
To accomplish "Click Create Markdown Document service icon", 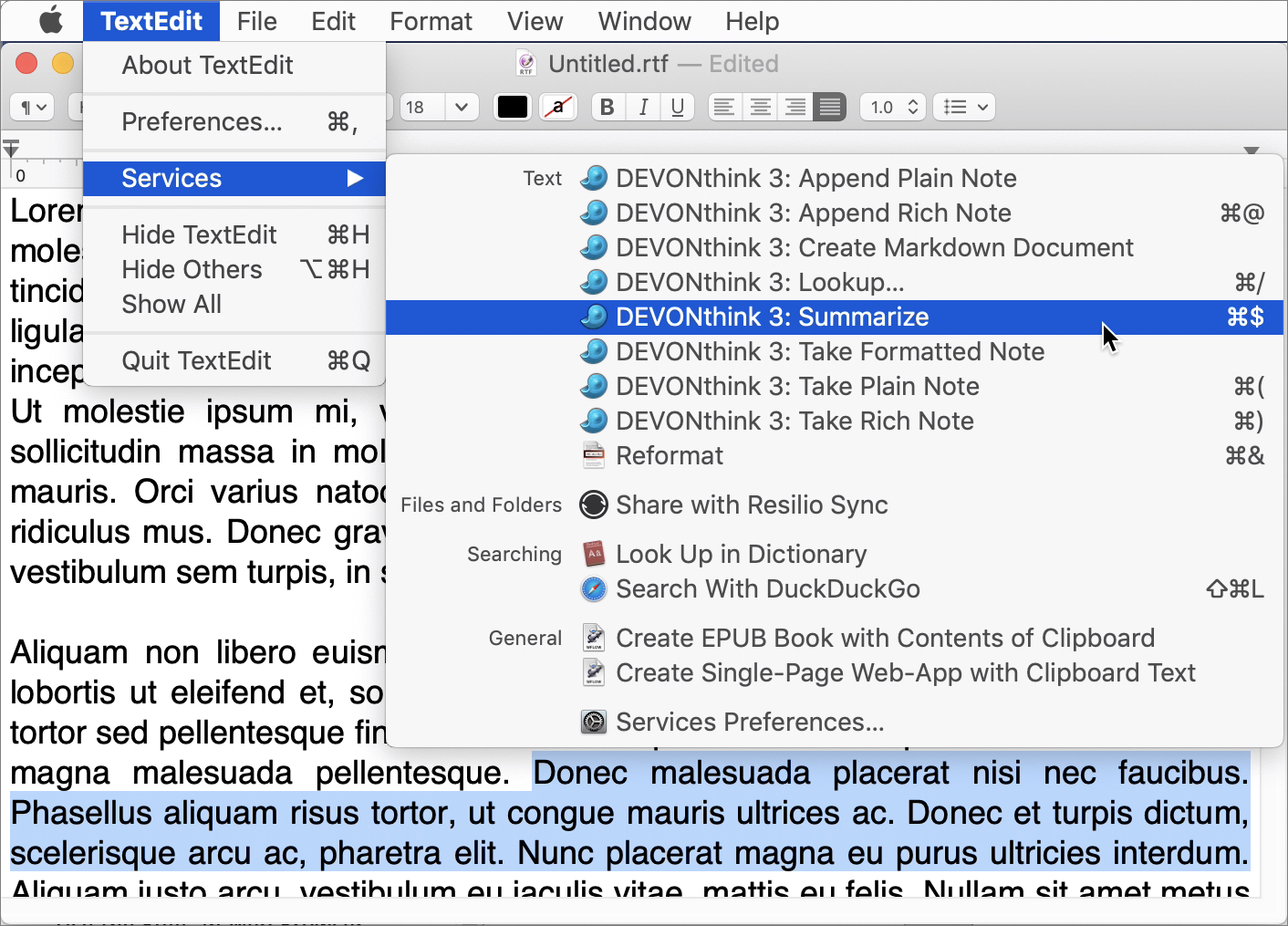I will (x=594, y=247).
